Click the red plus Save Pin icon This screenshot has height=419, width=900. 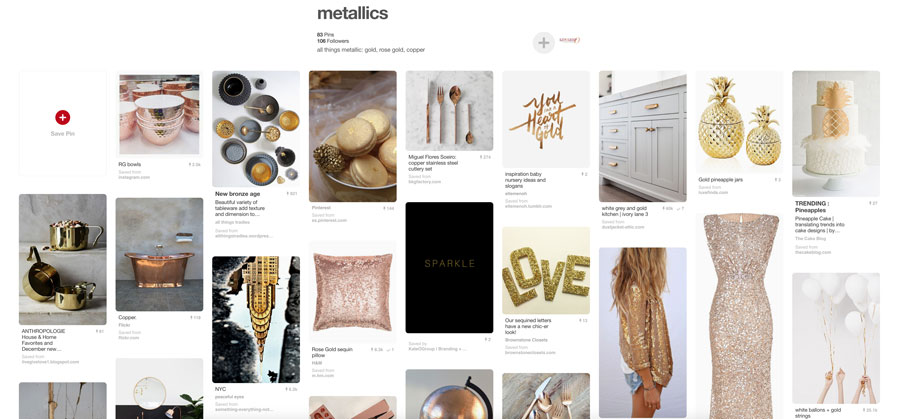(x=62, y=117)
